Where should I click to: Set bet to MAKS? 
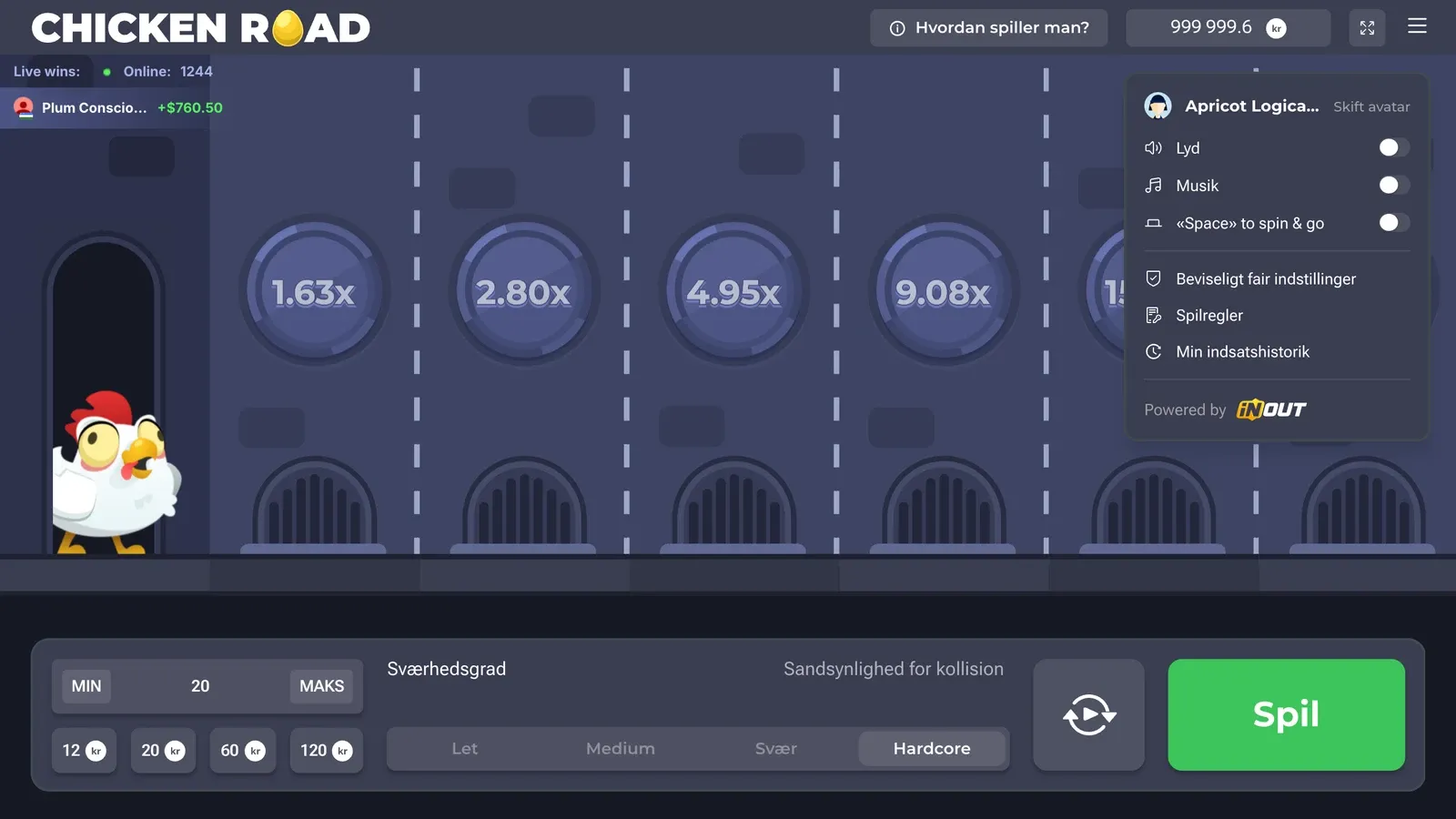(322, 686)
